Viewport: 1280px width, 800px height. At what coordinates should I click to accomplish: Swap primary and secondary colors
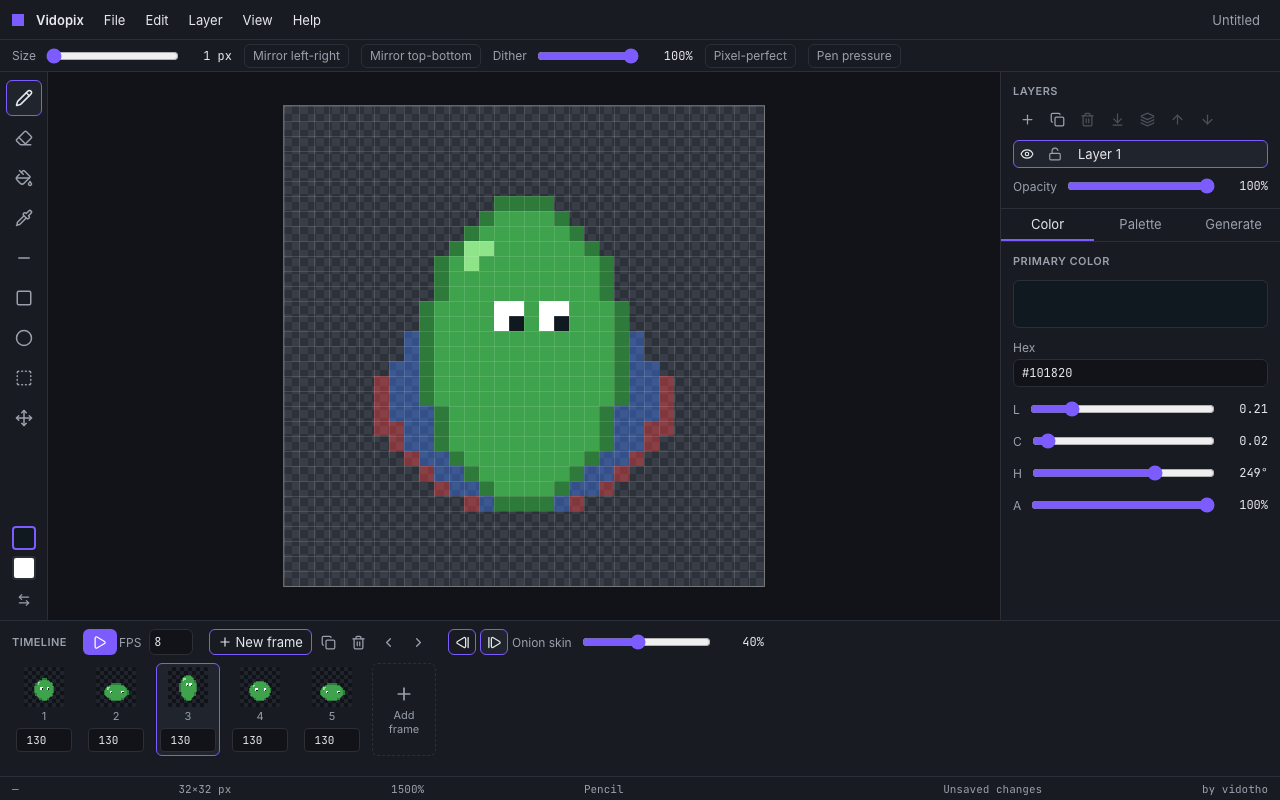24,600
